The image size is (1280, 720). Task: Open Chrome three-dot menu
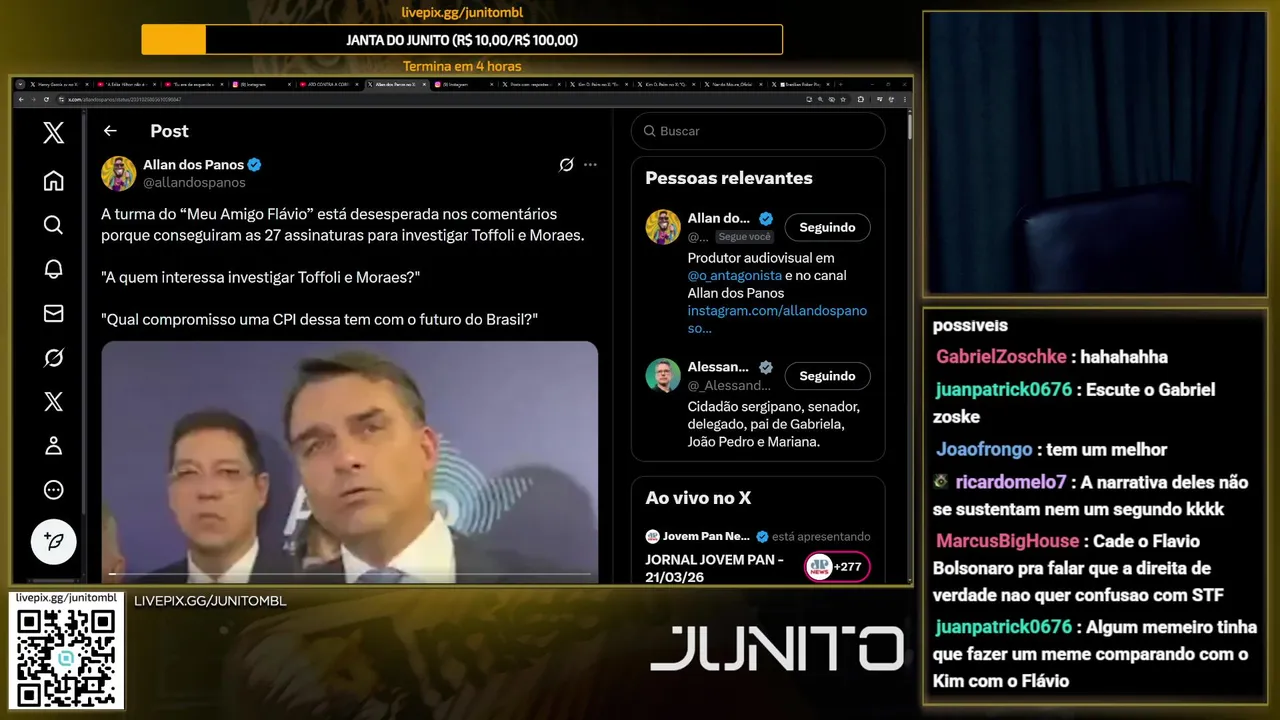click(x=905, y=99)
